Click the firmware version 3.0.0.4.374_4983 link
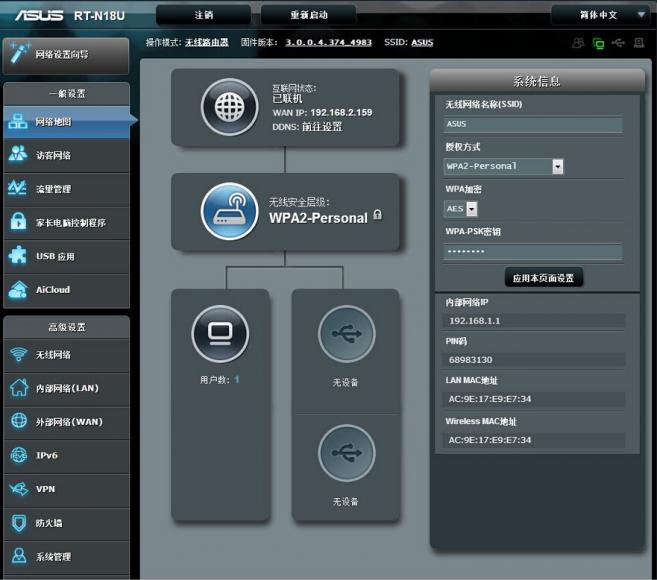This screenshot has width=657, height=580. [328, 42]
